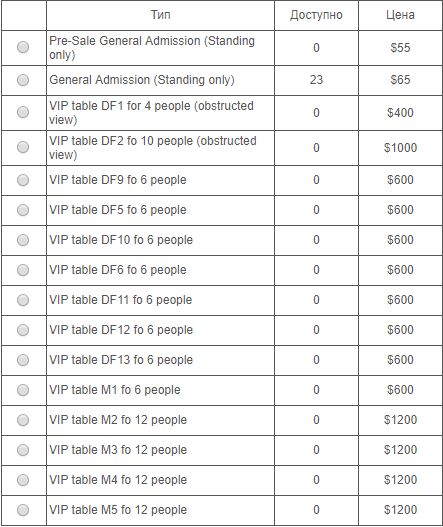
Task: Select Pre-Sale General Admission radio button
Action: coord(23,47)
